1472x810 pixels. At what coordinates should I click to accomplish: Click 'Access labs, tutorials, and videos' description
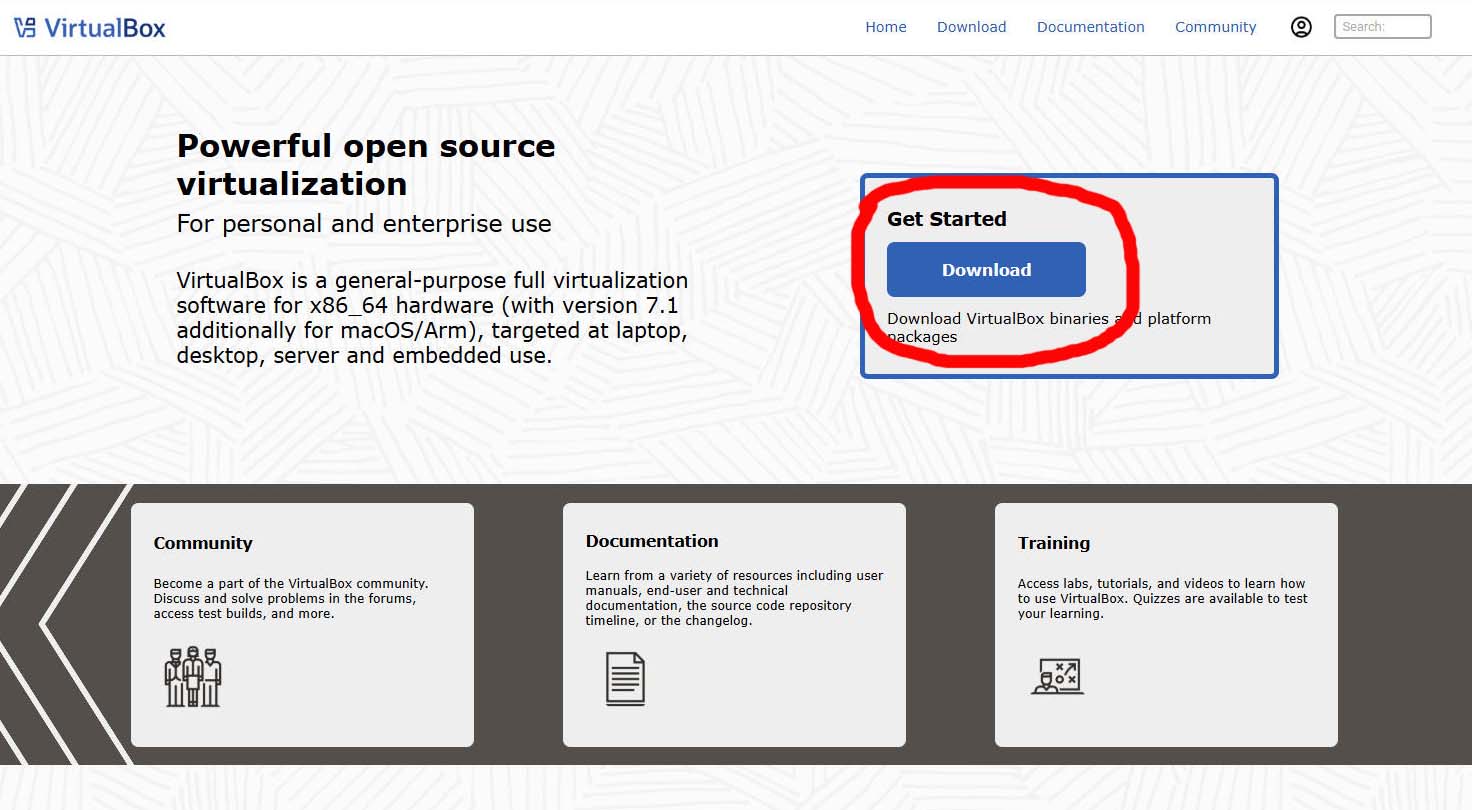point(1163,598)
